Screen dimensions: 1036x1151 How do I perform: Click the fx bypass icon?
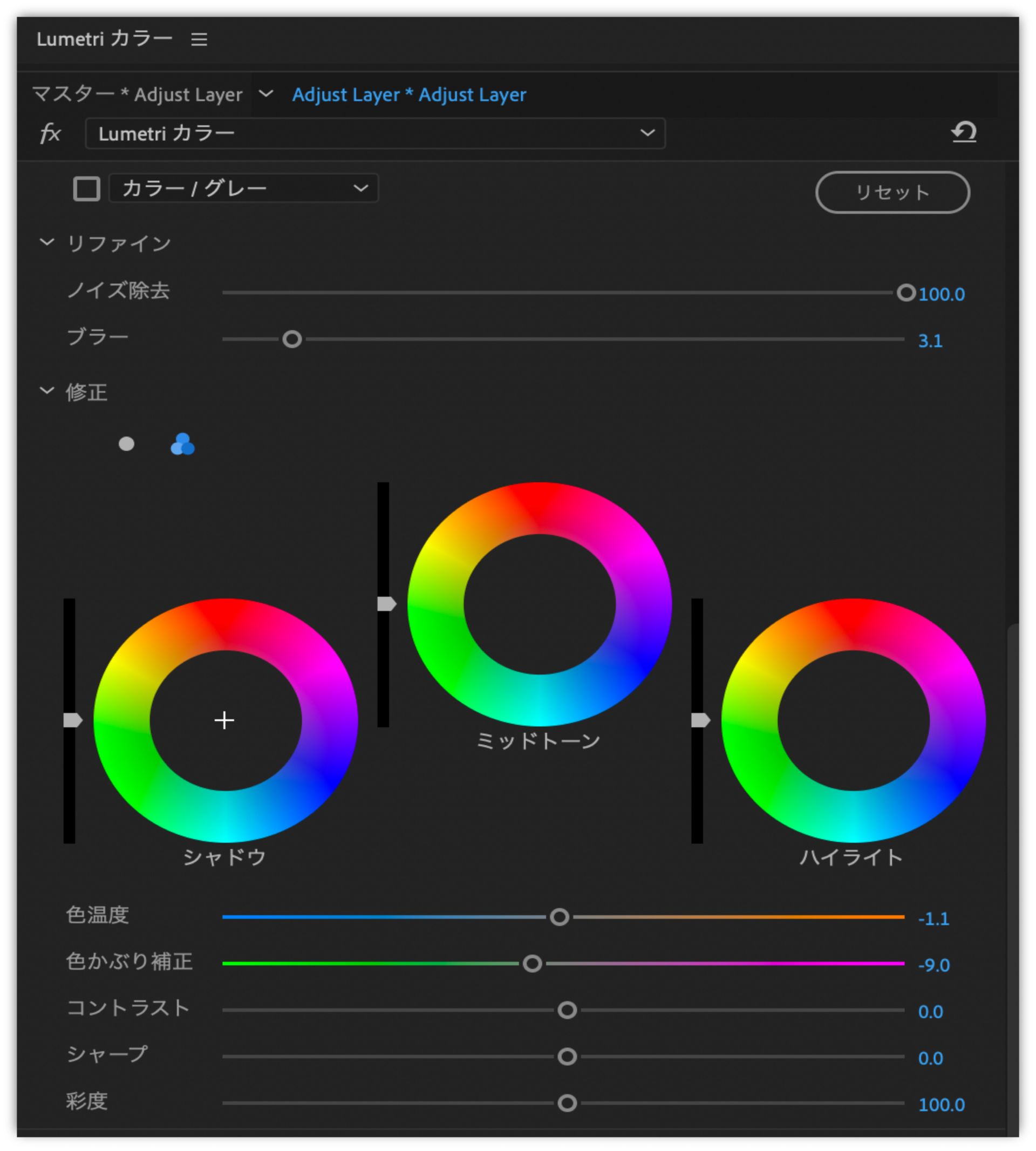point(50,133)
